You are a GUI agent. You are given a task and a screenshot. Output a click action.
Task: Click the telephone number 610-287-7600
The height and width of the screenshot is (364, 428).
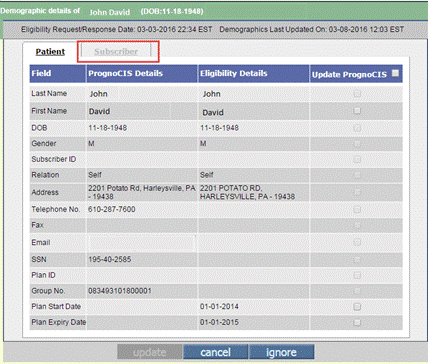pyautogui.click(x=112, y=209)
